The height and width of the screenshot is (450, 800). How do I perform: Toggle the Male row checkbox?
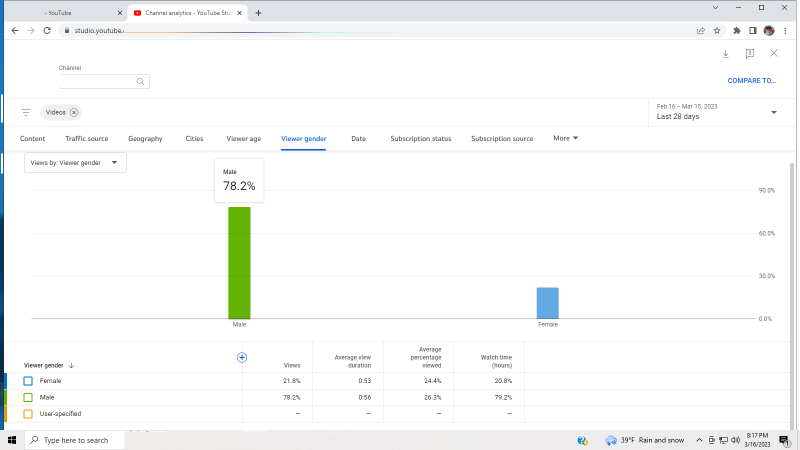pyautogui.click(x=28, y=397)
